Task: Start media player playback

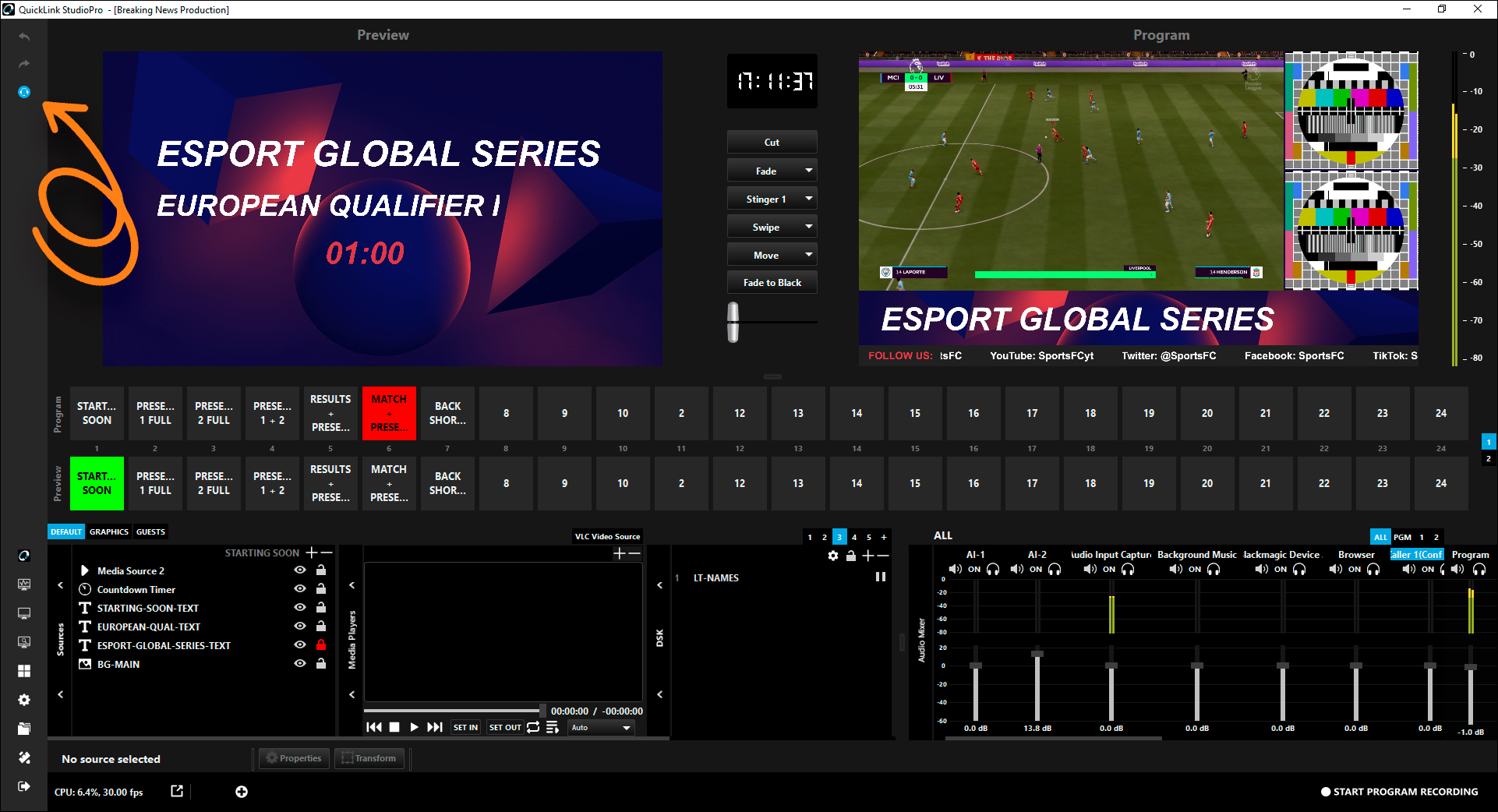Action: pos(415,727)
